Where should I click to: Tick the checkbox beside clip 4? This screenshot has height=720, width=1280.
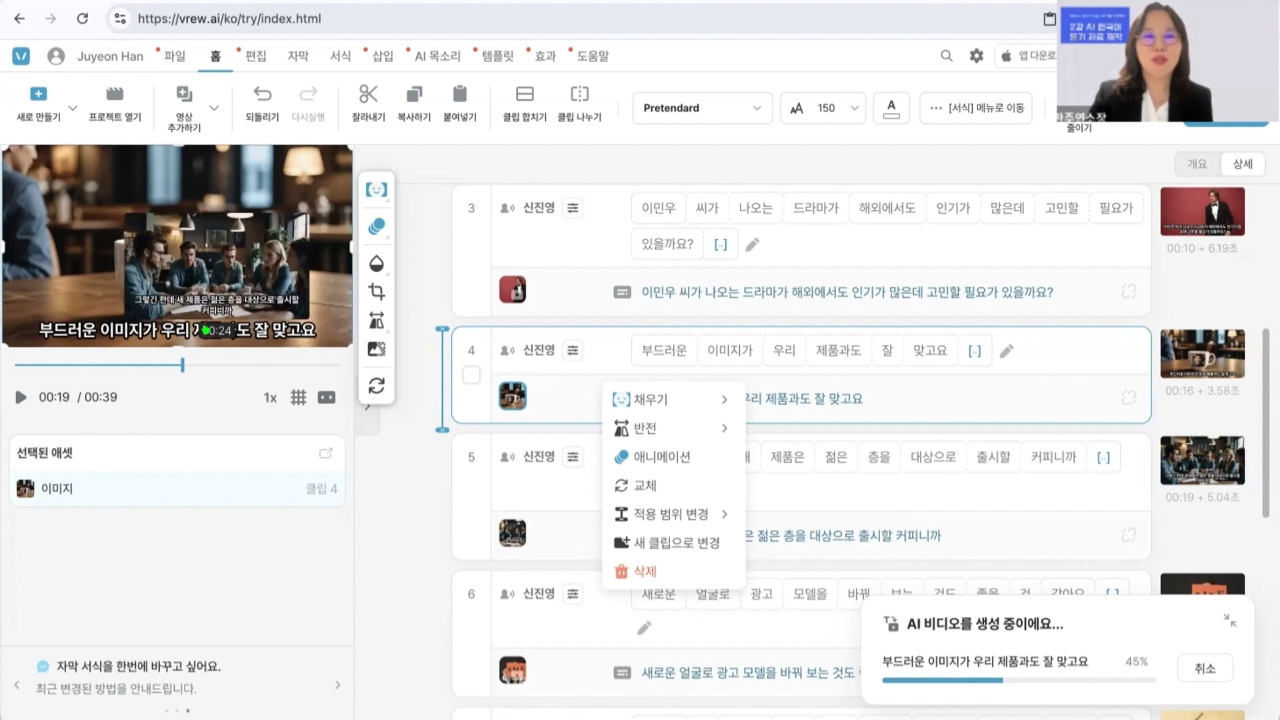point(471,375)
